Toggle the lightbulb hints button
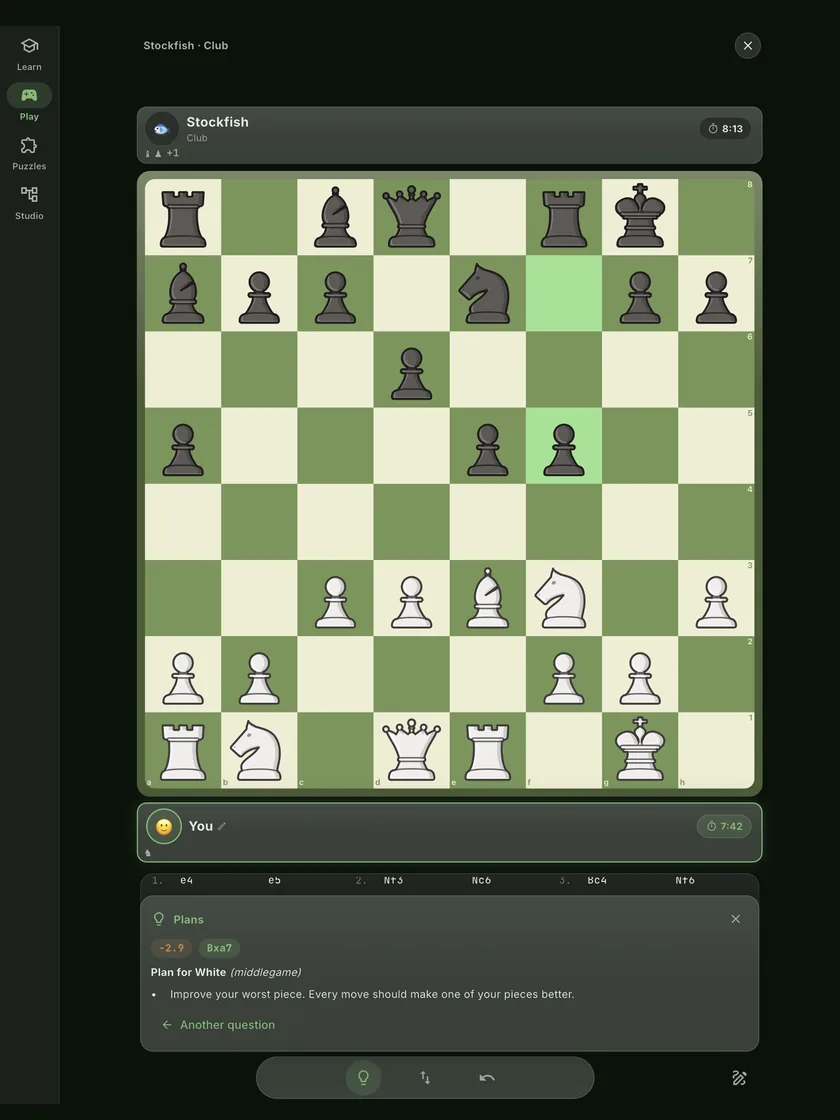Screen dimensions: 840x1120 [363, 1077]
